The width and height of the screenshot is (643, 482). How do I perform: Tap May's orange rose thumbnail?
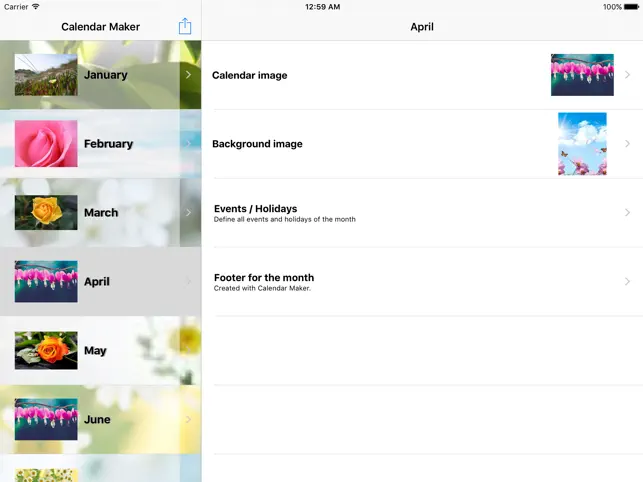[46, 350]
